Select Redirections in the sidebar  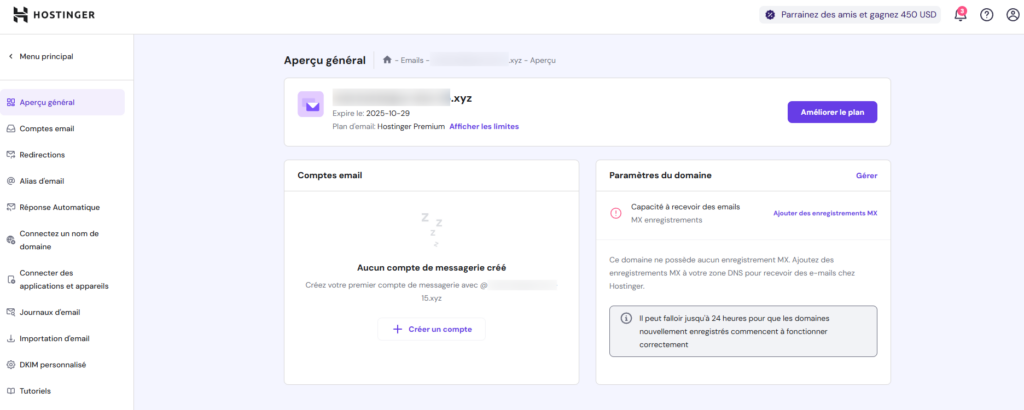point(42,155)
